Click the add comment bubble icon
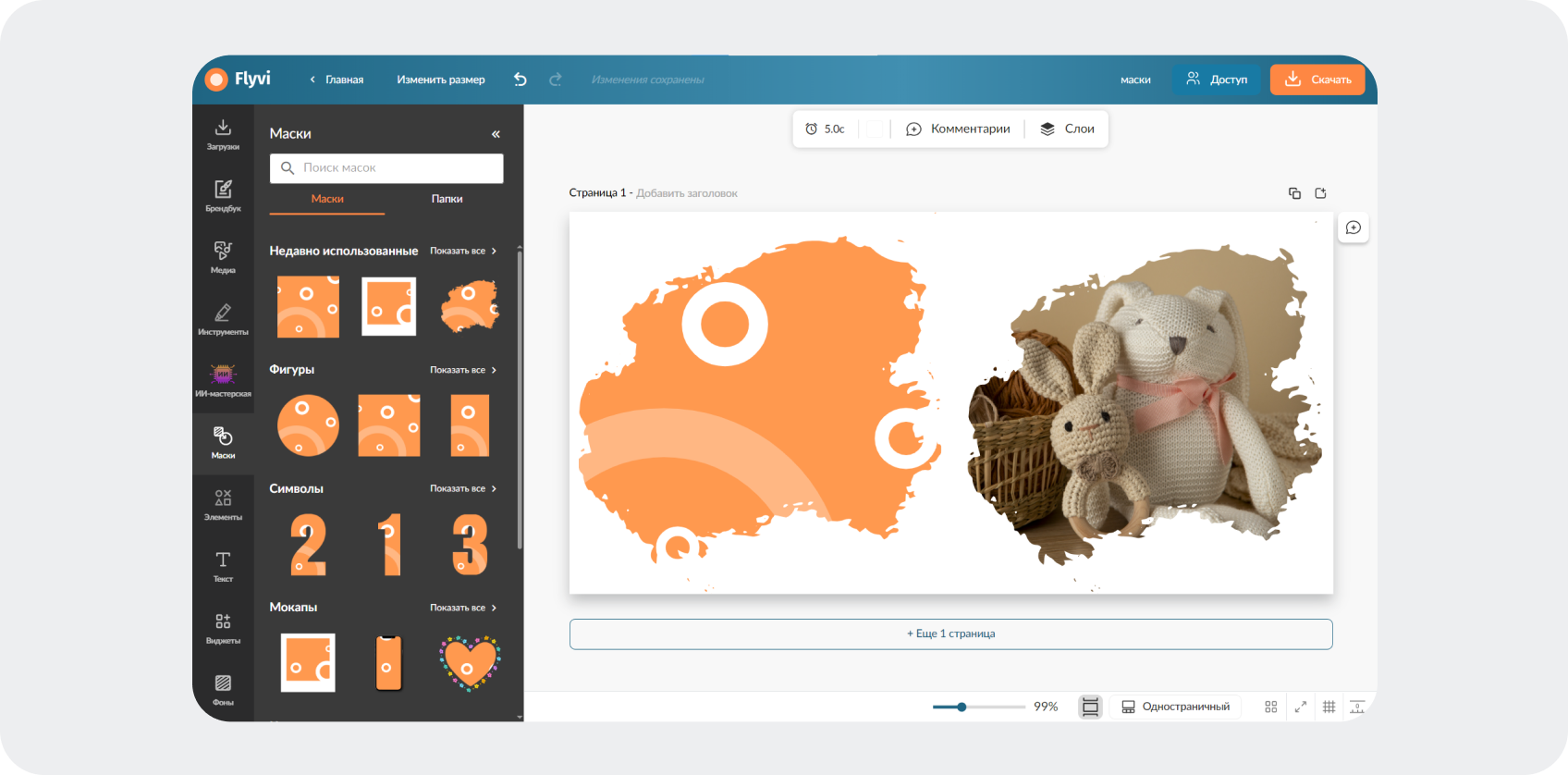Image resolution: width=1568 pixels, height=775 pixels. point(1354,228)
